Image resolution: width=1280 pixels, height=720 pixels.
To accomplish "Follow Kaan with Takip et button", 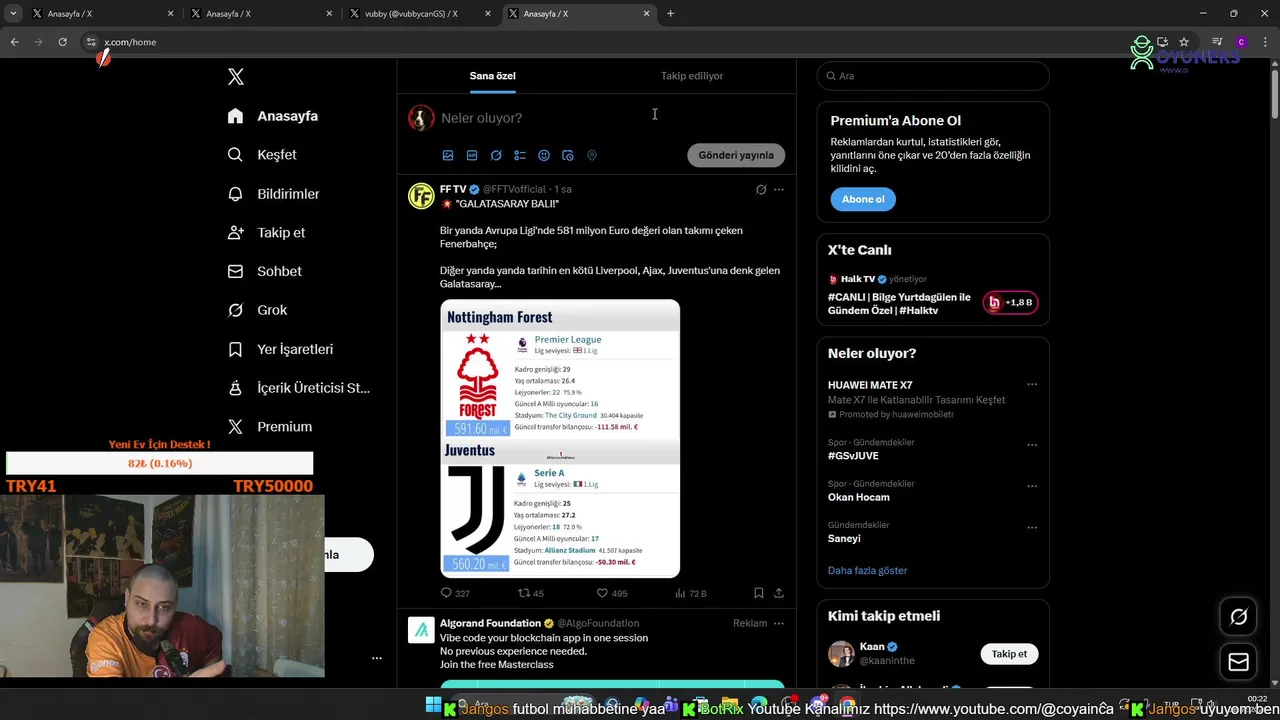I will click(1009, 654).
